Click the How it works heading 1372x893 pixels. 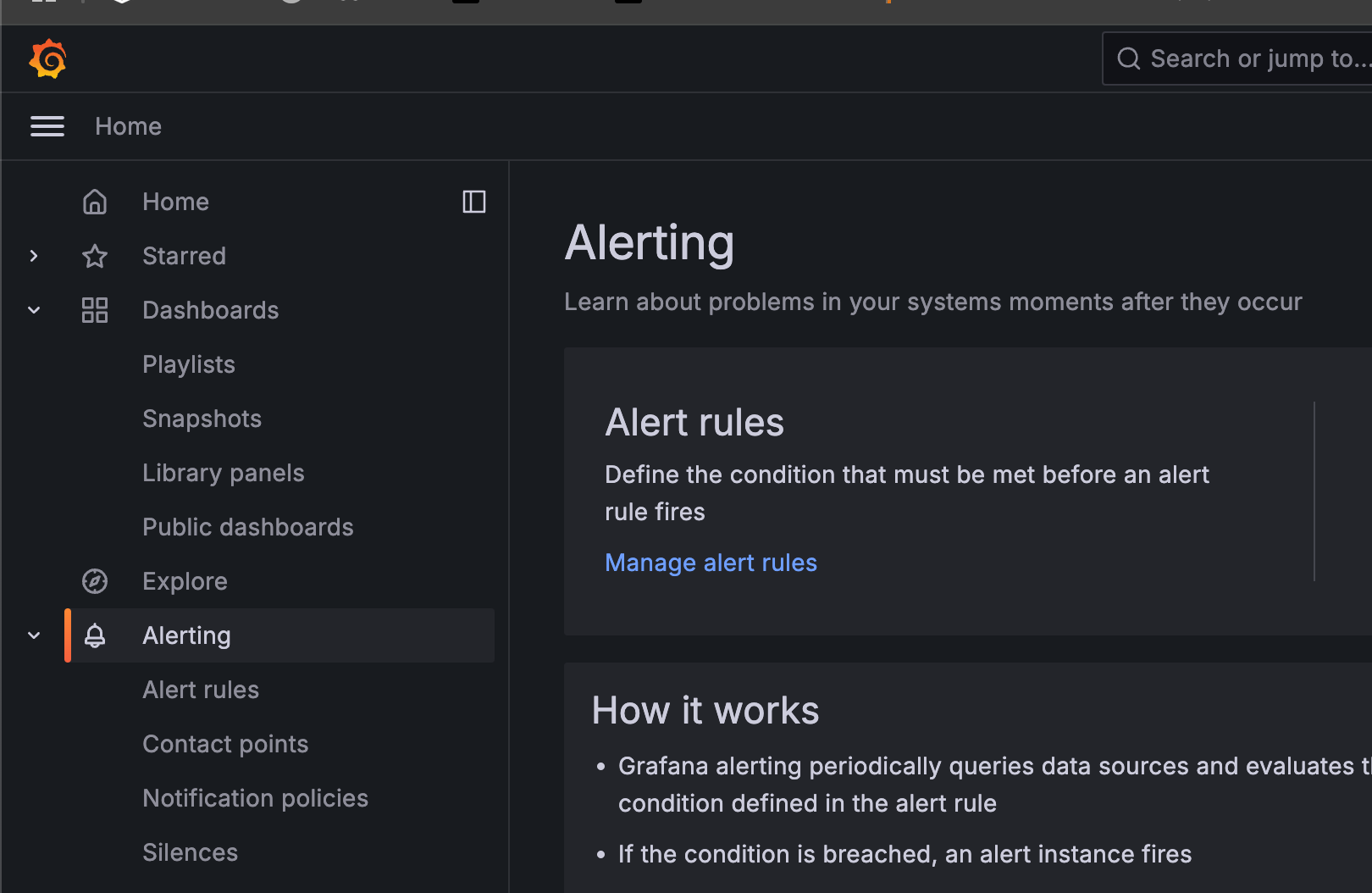pyautogui.click(x=705, y=710)
